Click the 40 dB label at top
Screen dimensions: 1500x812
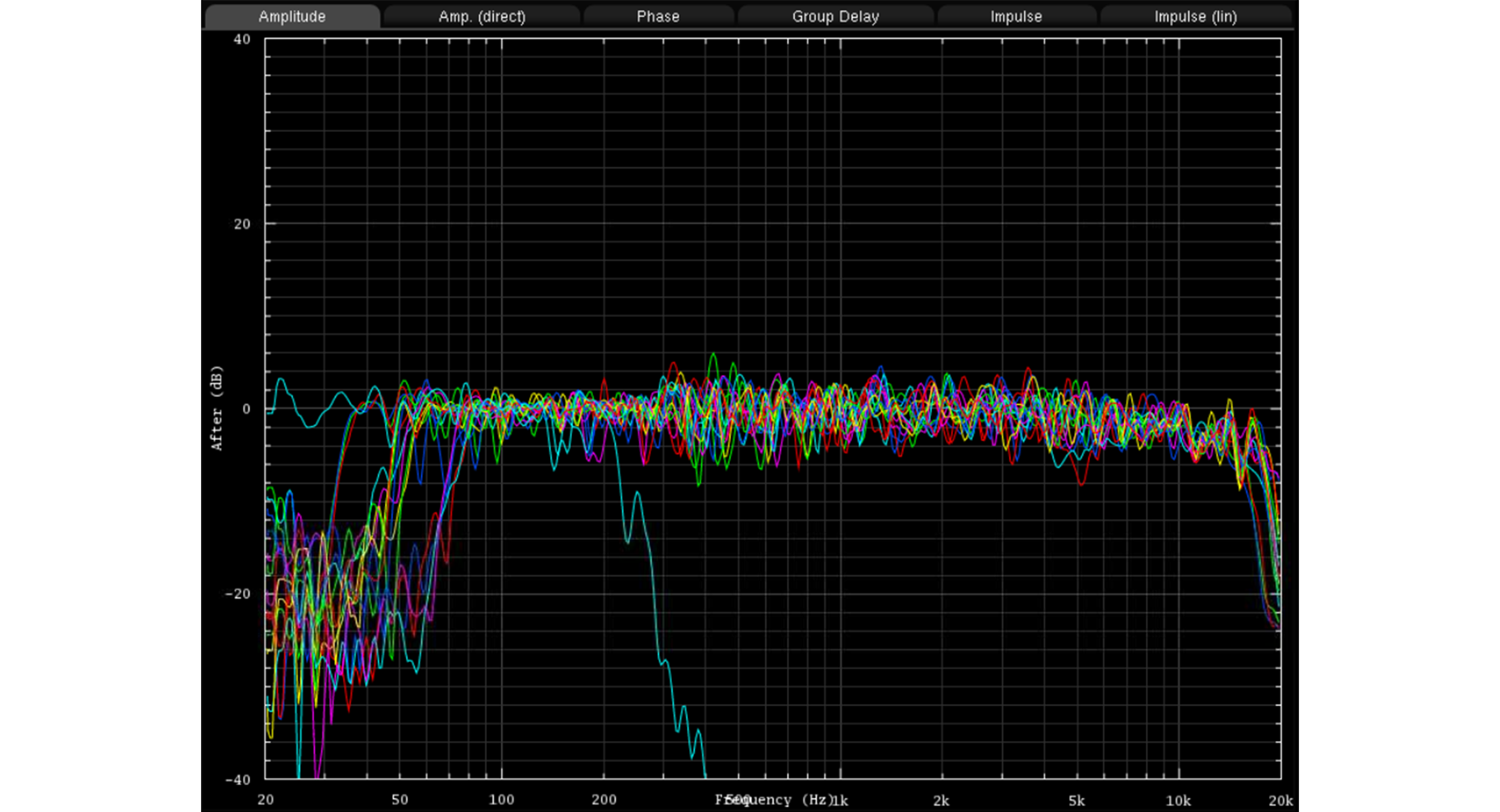tap(242, 40)
